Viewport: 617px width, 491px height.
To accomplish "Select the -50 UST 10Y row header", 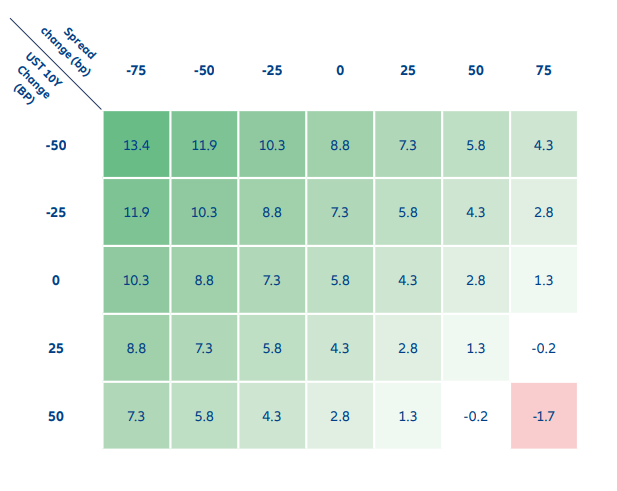I will 56,145.
